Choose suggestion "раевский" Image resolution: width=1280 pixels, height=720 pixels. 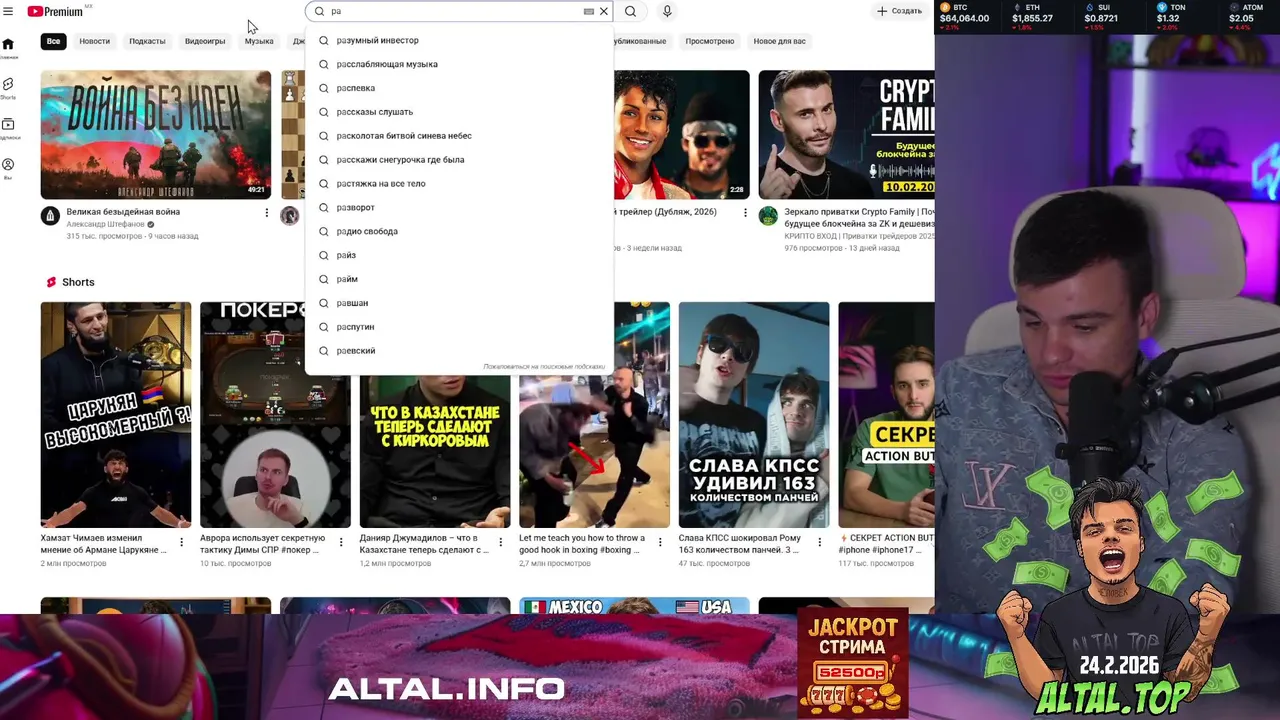click(x=459, y=351)
